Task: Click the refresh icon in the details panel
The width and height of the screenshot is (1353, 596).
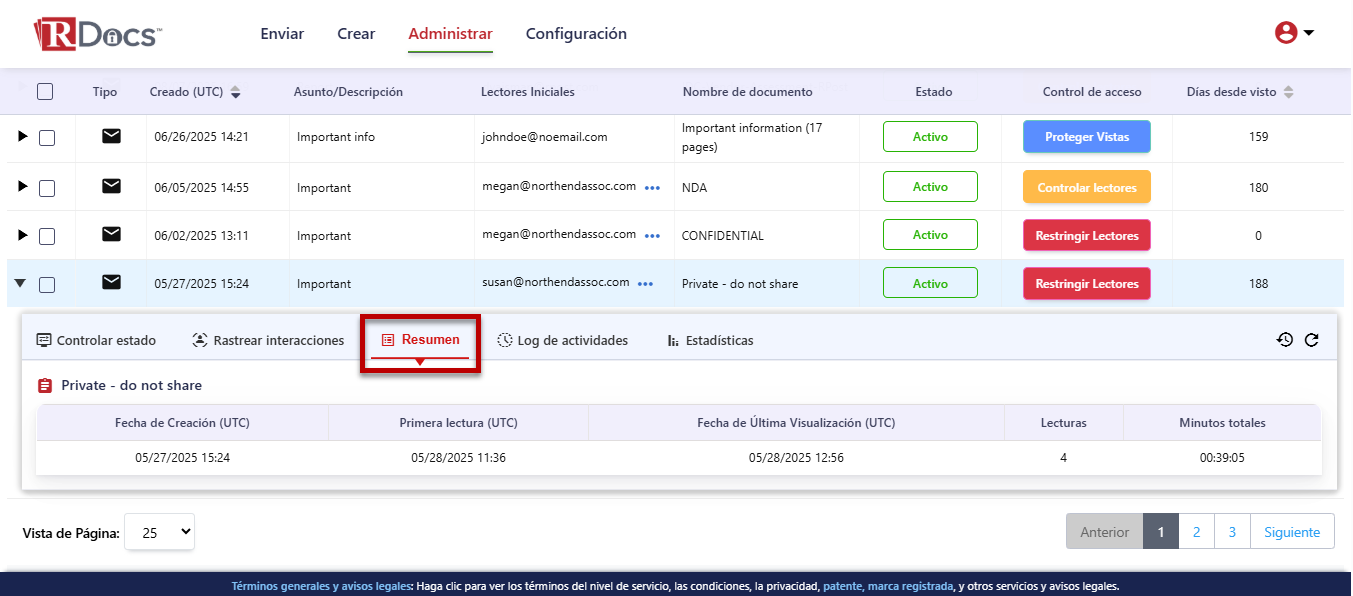Action: (1311, 340)
